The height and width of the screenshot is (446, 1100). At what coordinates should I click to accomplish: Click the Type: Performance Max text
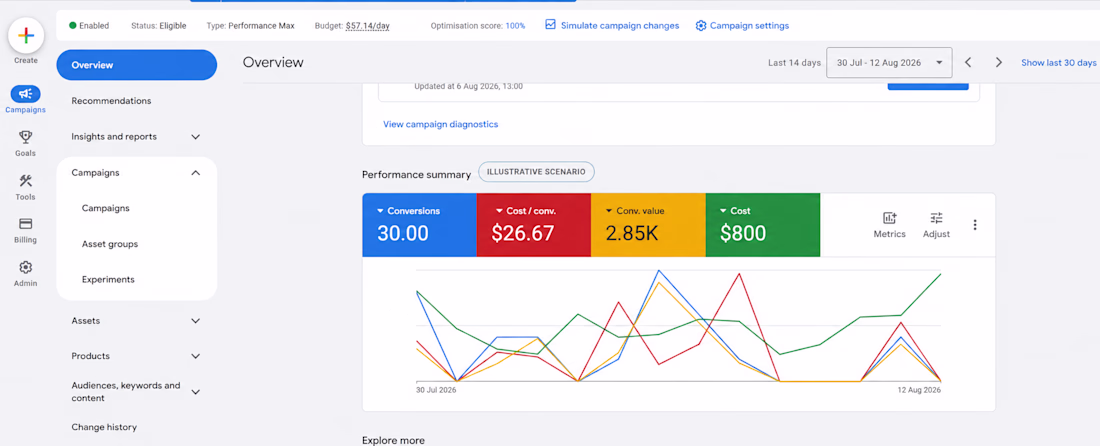coord(250,26)
